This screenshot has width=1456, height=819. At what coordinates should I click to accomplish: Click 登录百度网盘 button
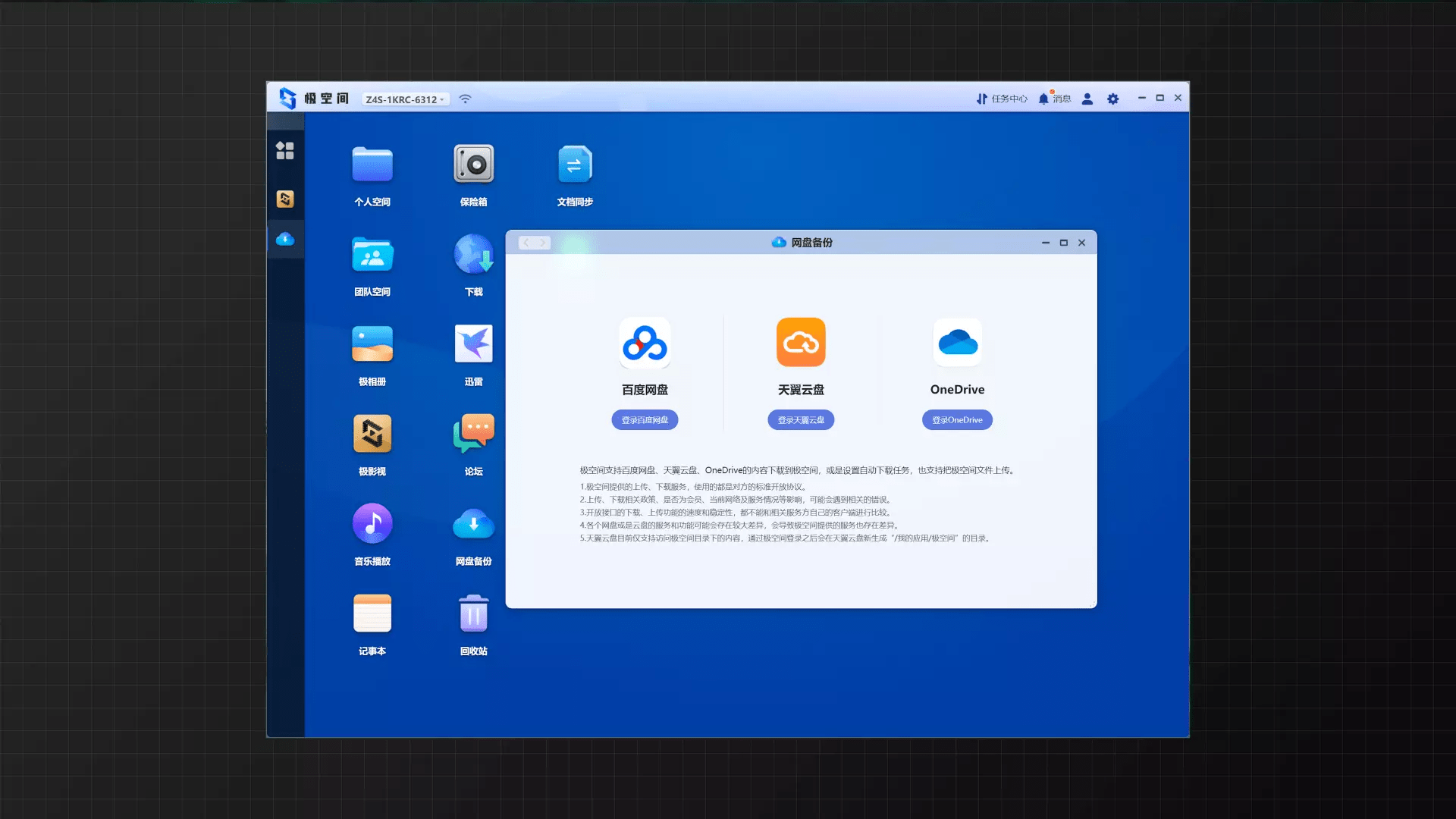(644, 419)
